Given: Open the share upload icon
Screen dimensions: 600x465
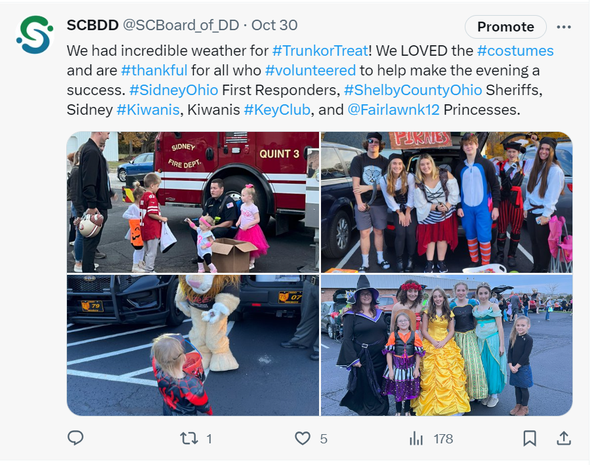Looking at the screenshot, I should pos(564,438).
